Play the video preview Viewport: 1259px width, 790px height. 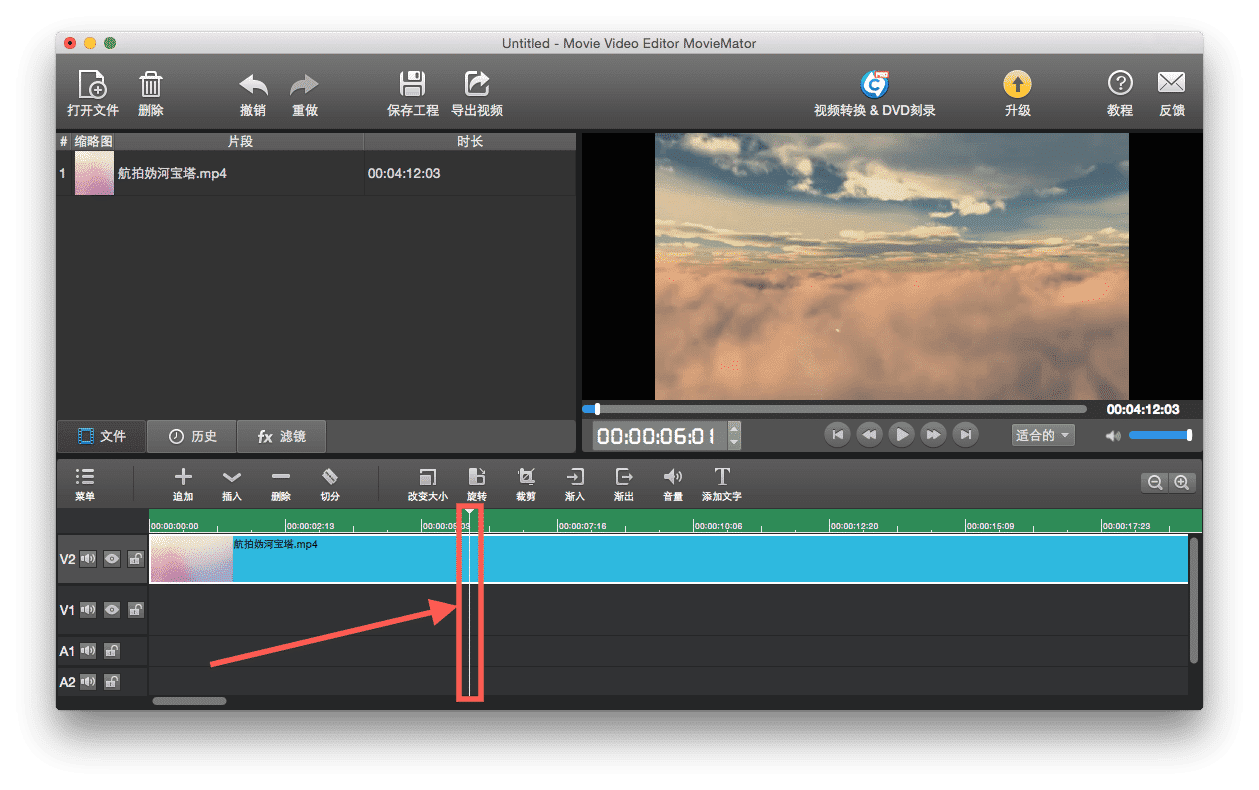pyautogui.click(x=902, y=435)
